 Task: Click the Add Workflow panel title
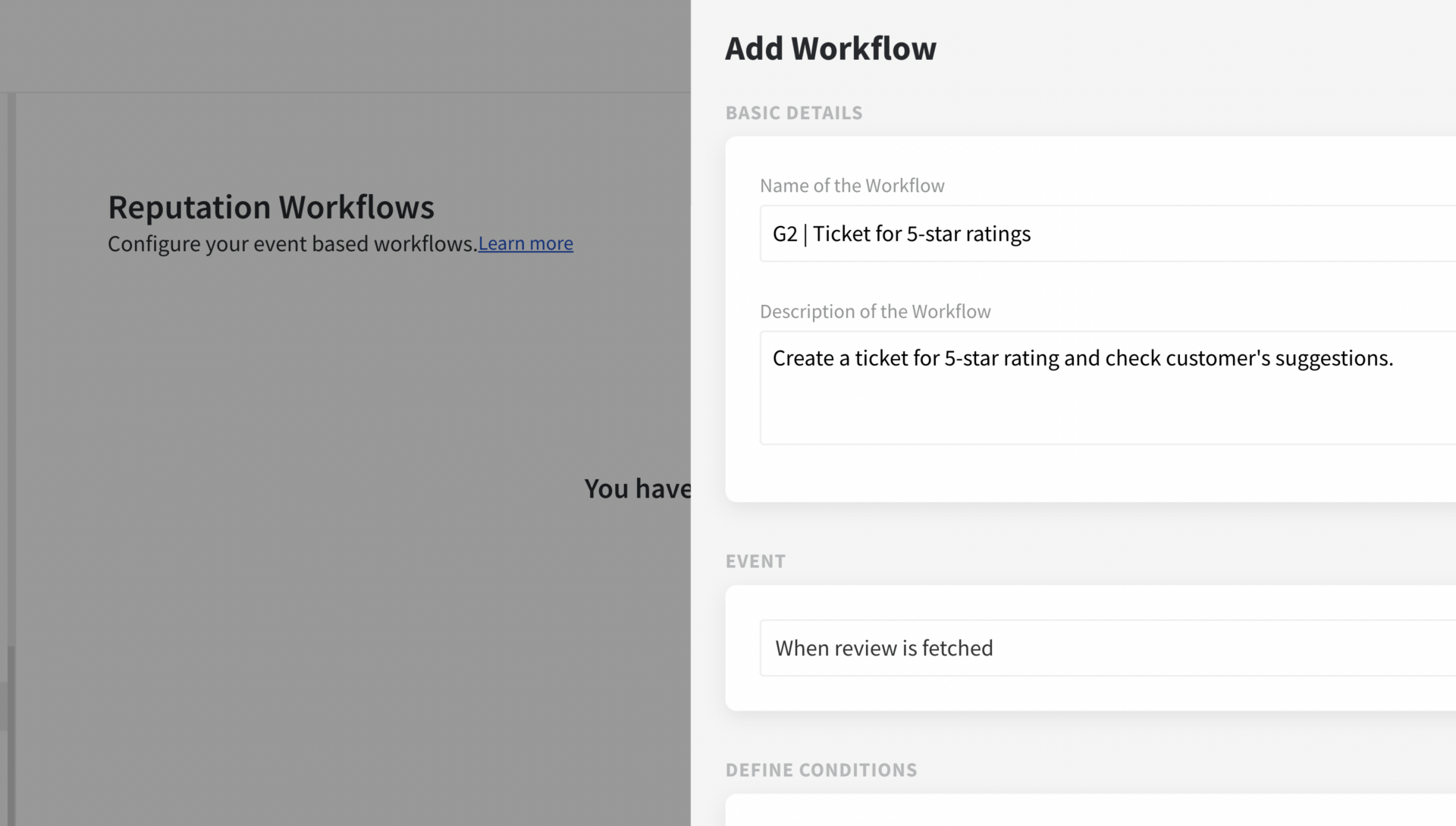[x=830, y=49]
